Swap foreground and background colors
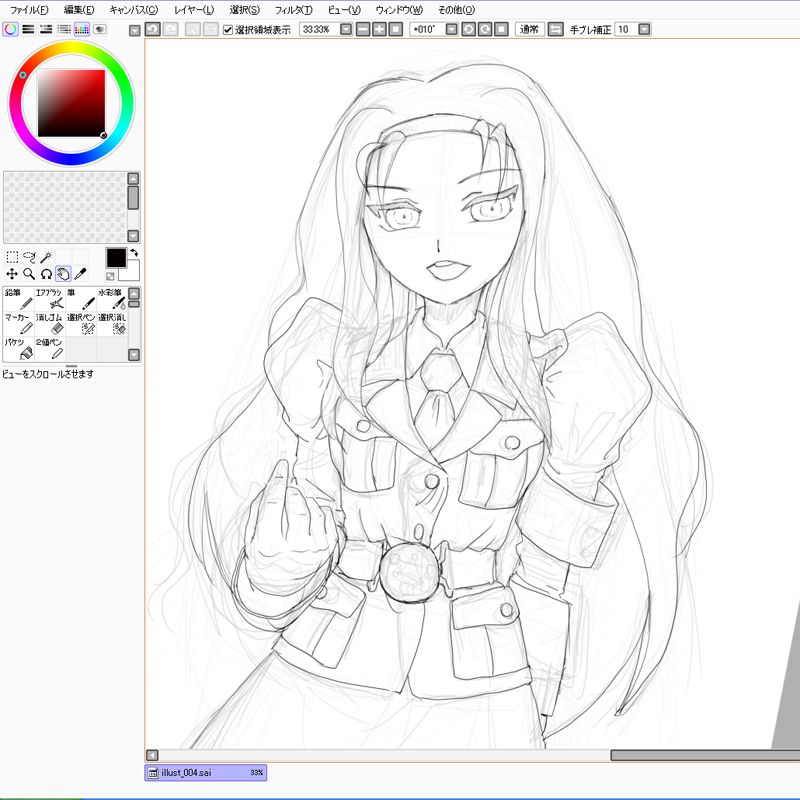This screenshot has width=800, height=800. pyautogui.click(x=134, y=253)
